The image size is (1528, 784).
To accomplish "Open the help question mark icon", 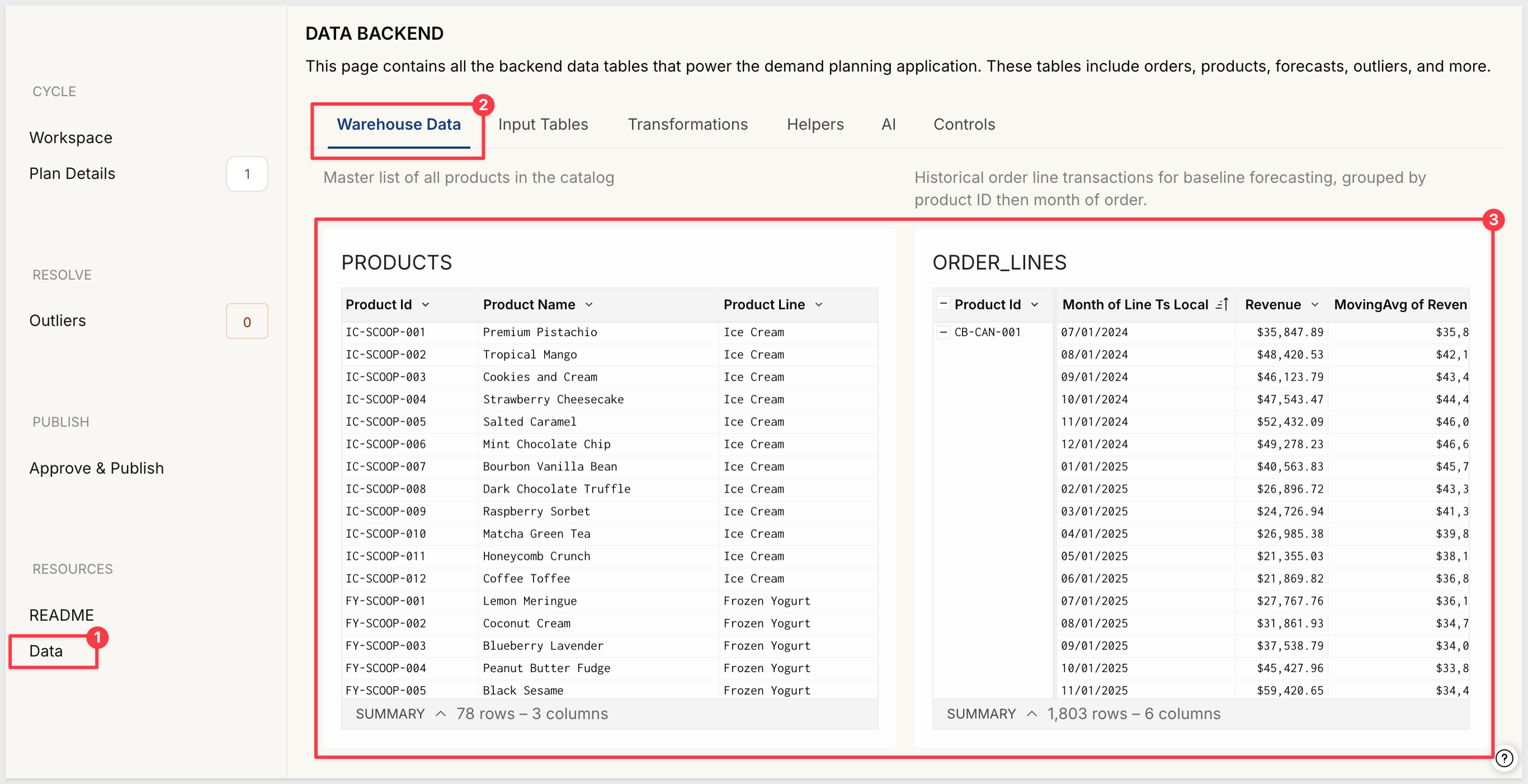I will point(1505,757).
